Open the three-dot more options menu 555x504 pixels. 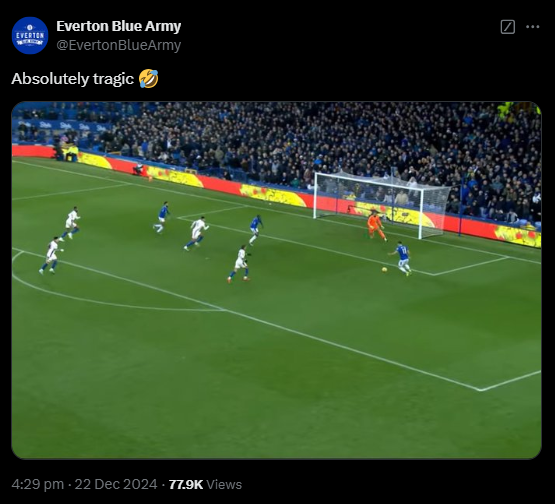[x=532, y=27]
